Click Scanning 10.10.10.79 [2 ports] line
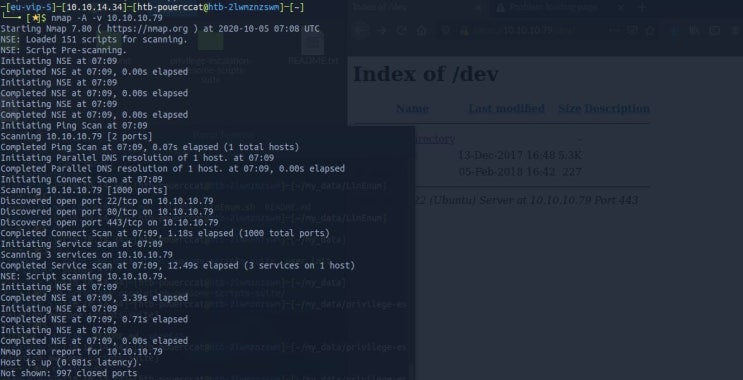The image size is (743, 380). [77, 136]
